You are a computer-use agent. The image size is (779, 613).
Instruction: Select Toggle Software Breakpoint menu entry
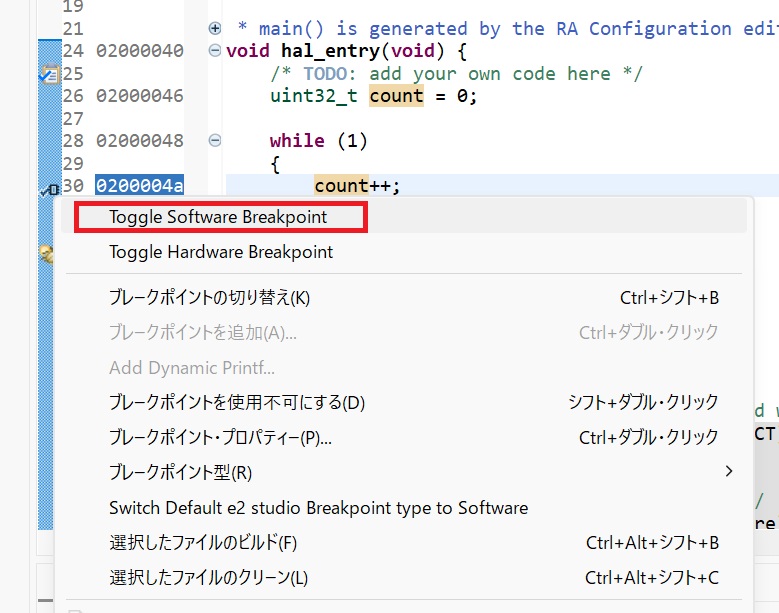[x=403, y=217]
